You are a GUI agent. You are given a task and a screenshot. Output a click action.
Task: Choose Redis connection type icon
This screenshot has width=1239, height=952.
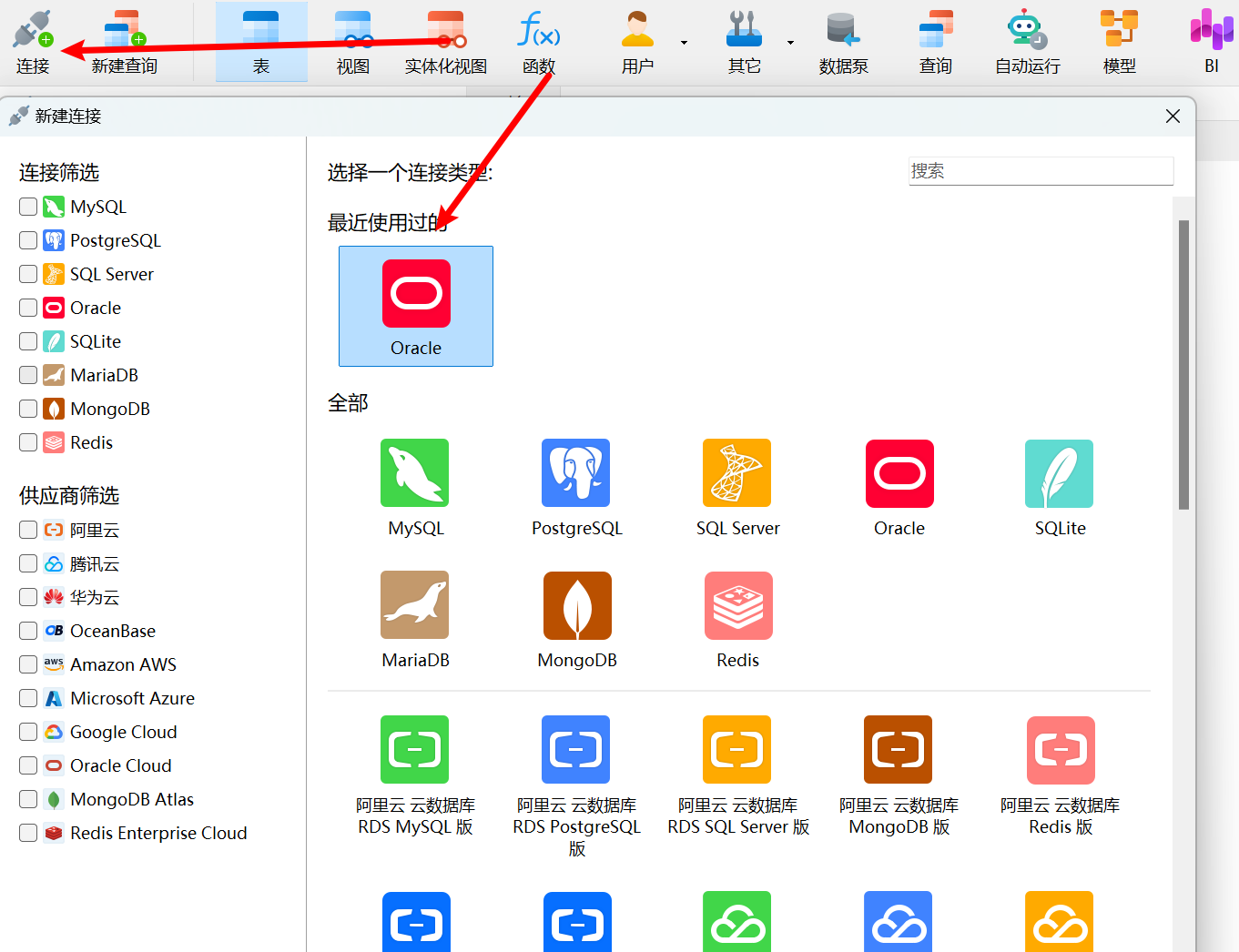pyautogui.click(x=738, y=605)
